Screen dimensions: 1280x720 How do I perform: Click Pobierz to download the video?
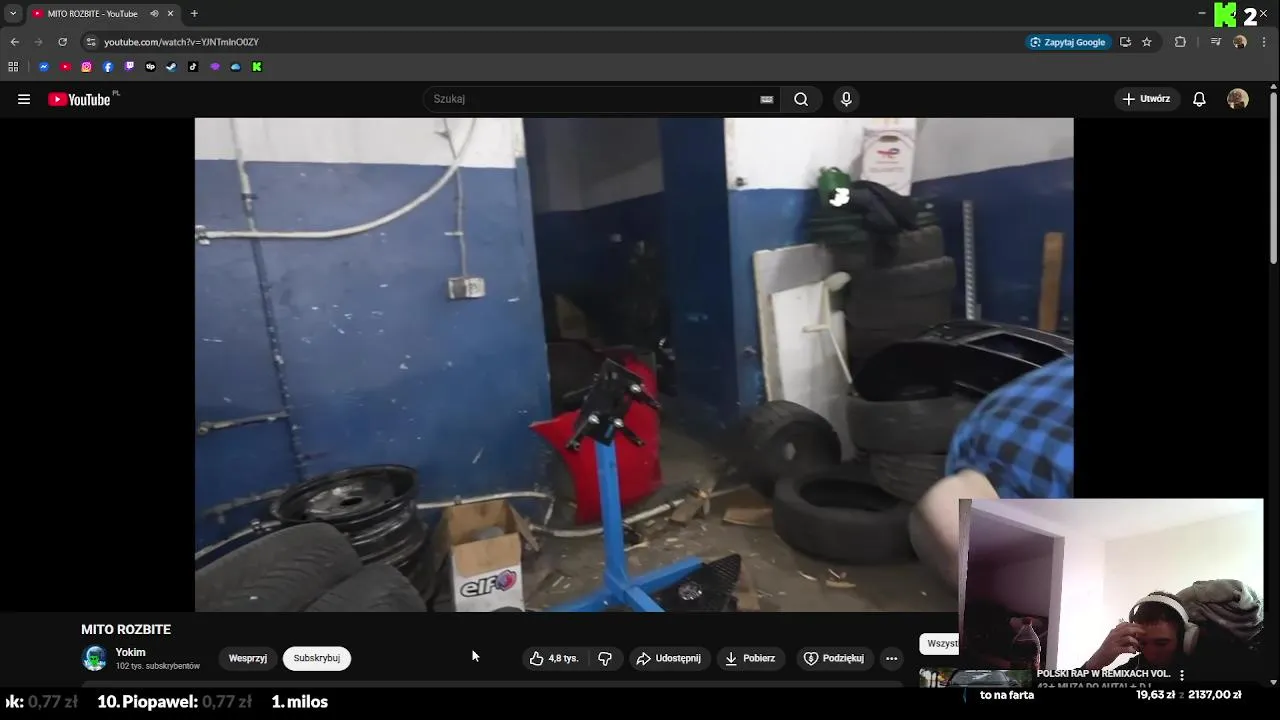(750, 658)
